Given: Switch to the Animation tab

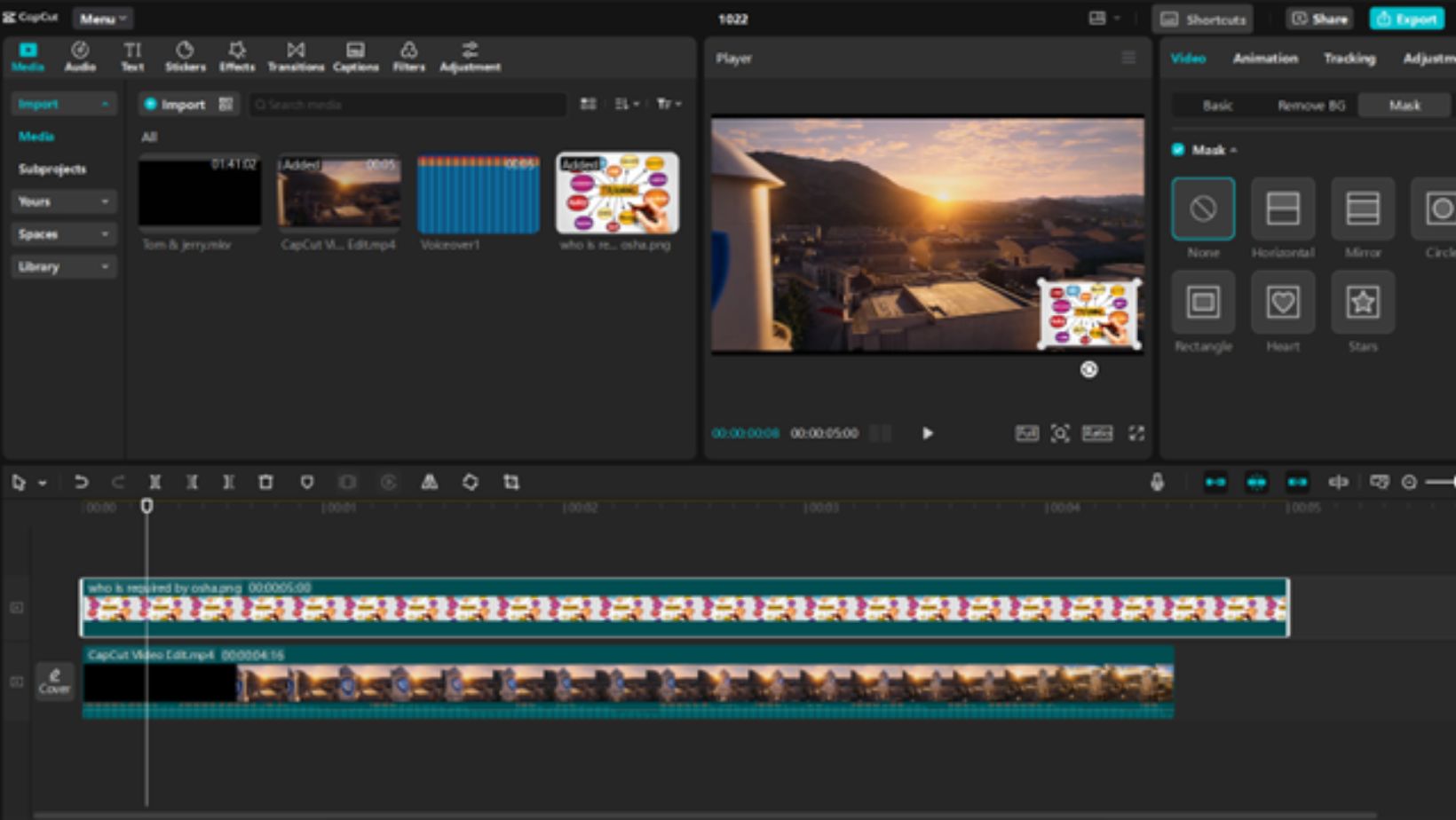Looking at the screenshot, I should click(1265, 58).
